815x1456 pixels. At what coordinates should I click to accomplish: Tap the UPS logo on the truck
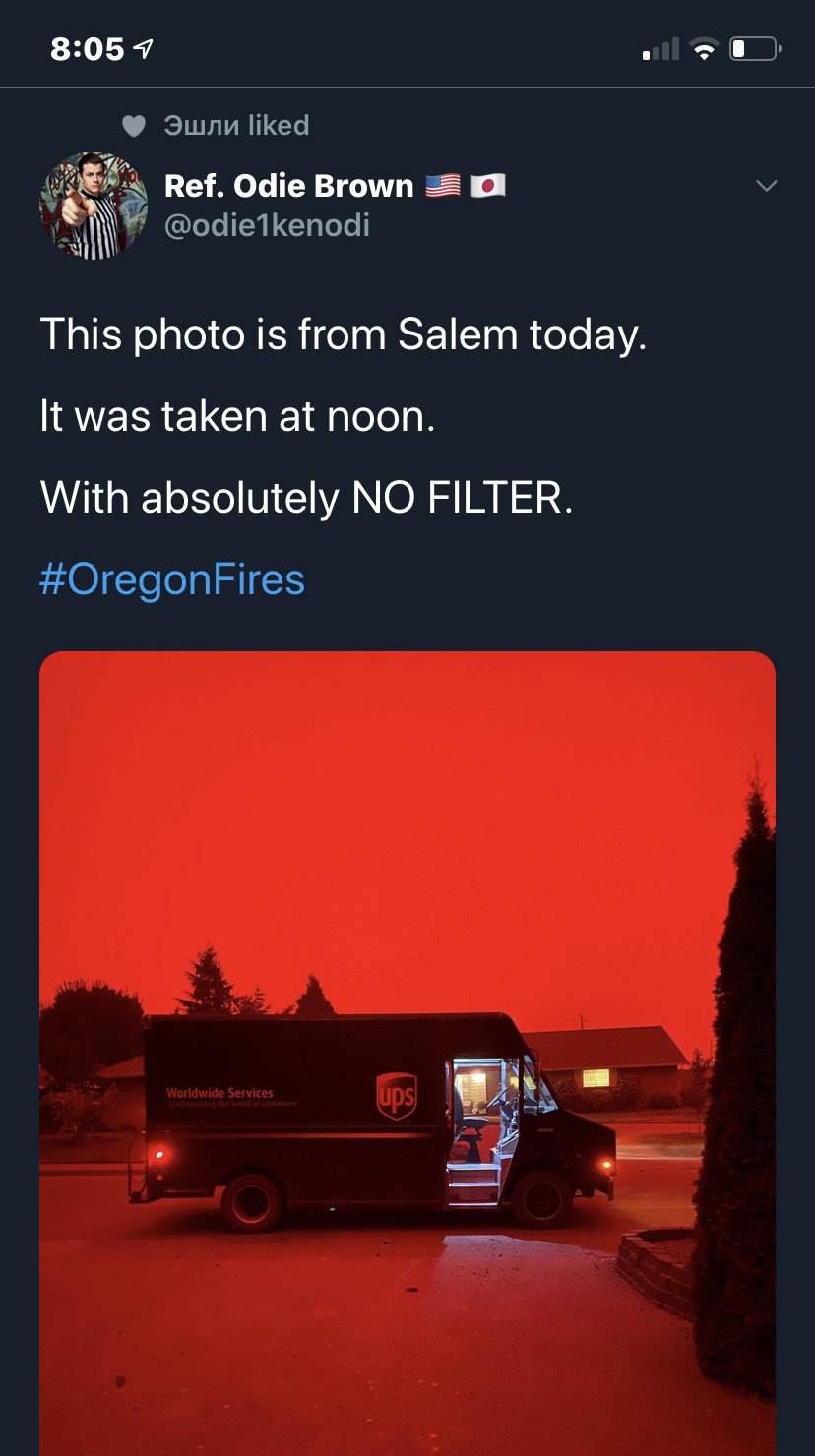click(397, 1096)
